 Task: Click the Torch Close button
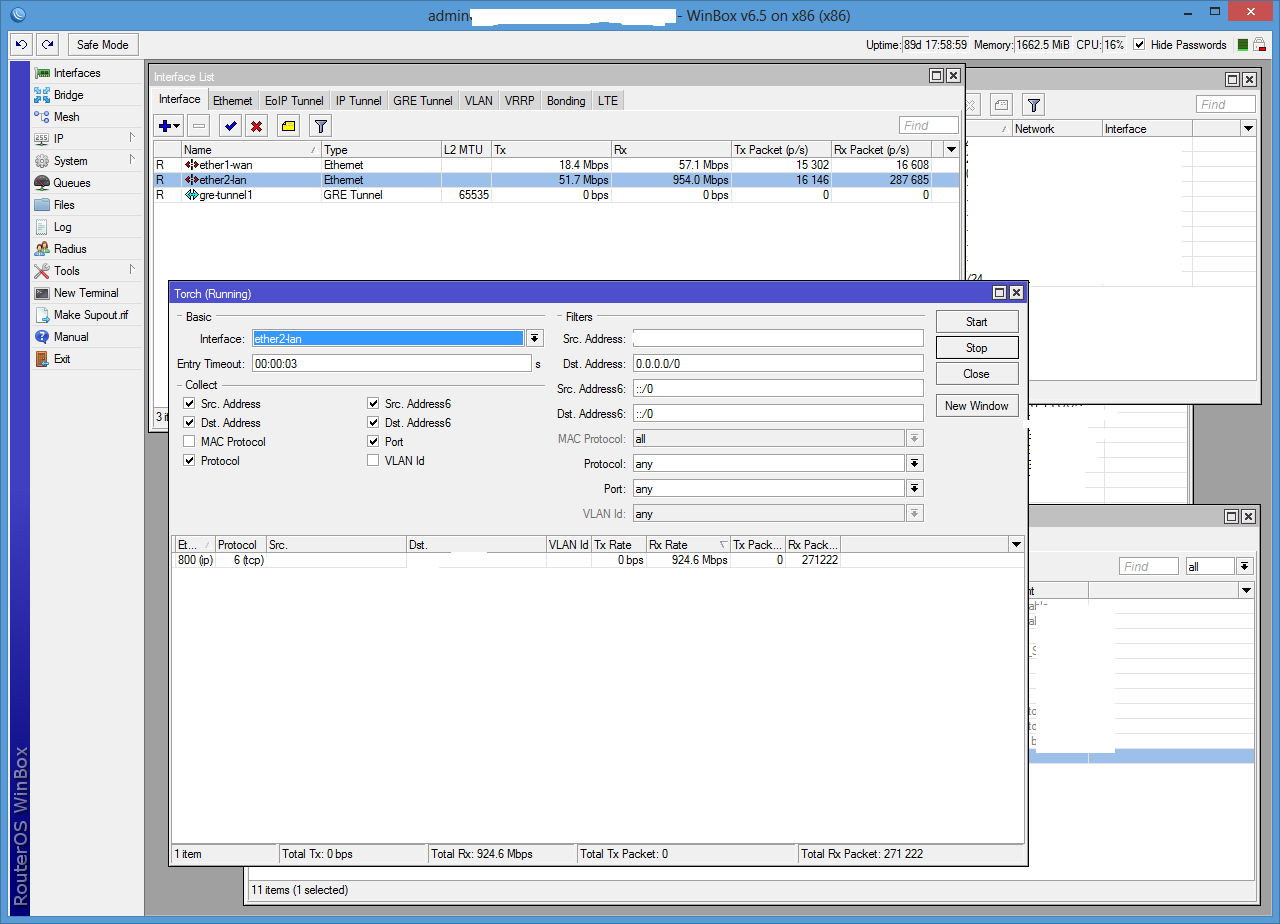point(977,374)
